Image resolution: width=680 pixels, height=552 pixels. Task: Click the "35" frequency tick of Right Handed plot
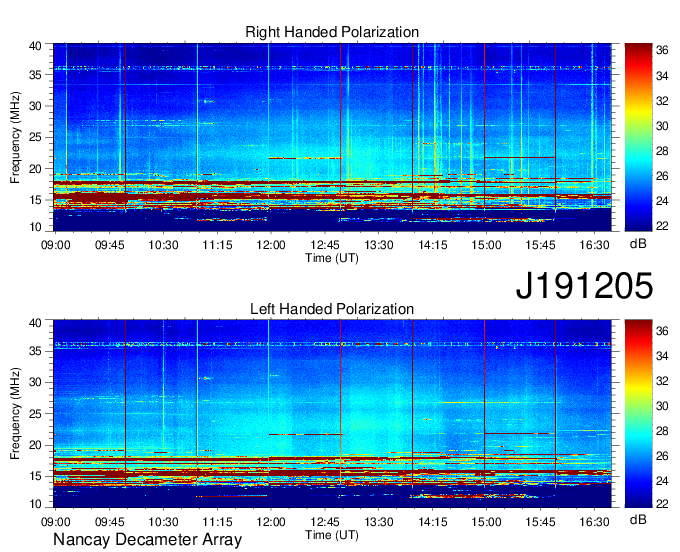point(35,75)
